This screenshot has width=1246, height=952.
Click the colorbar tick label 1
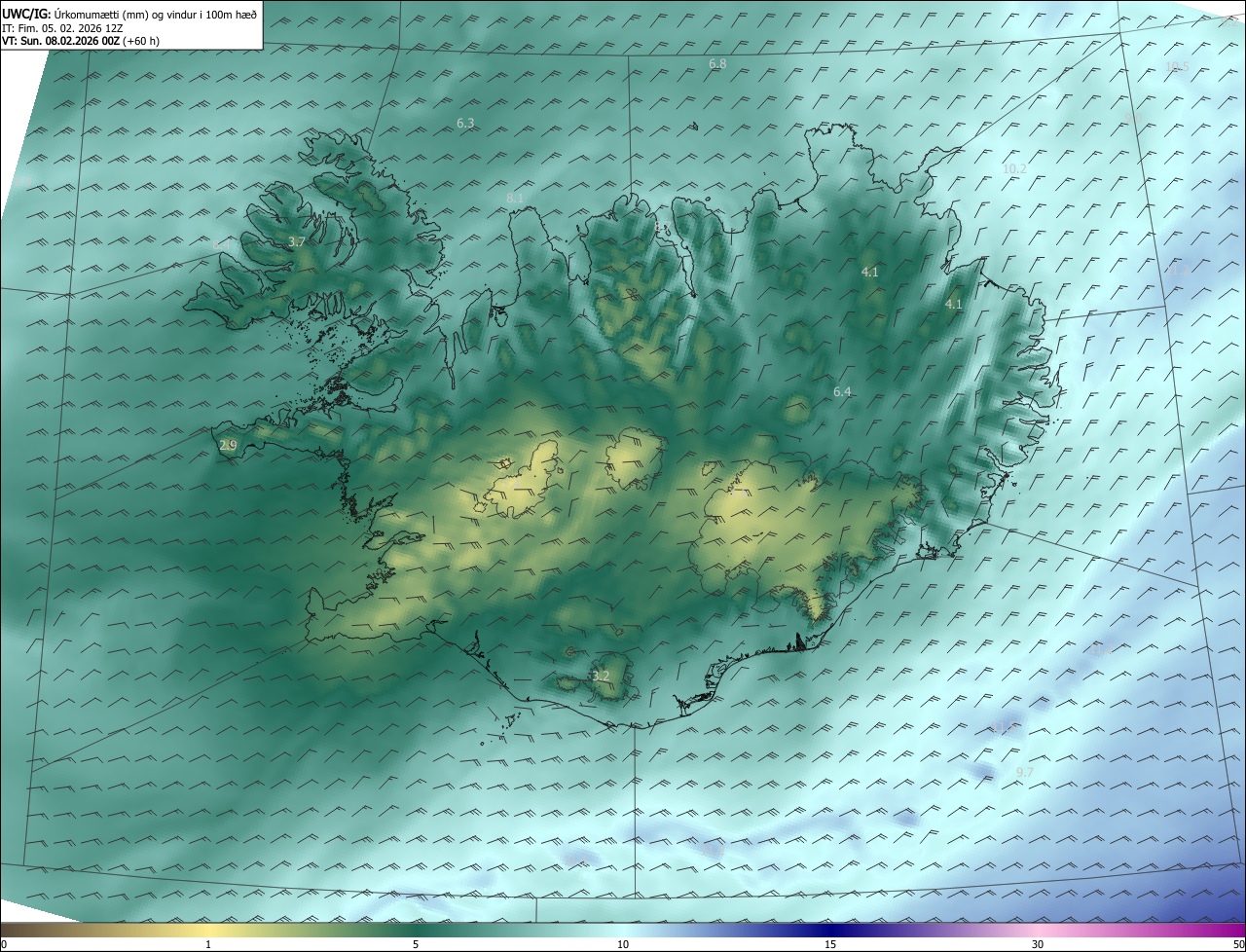(x=208, y=944)
